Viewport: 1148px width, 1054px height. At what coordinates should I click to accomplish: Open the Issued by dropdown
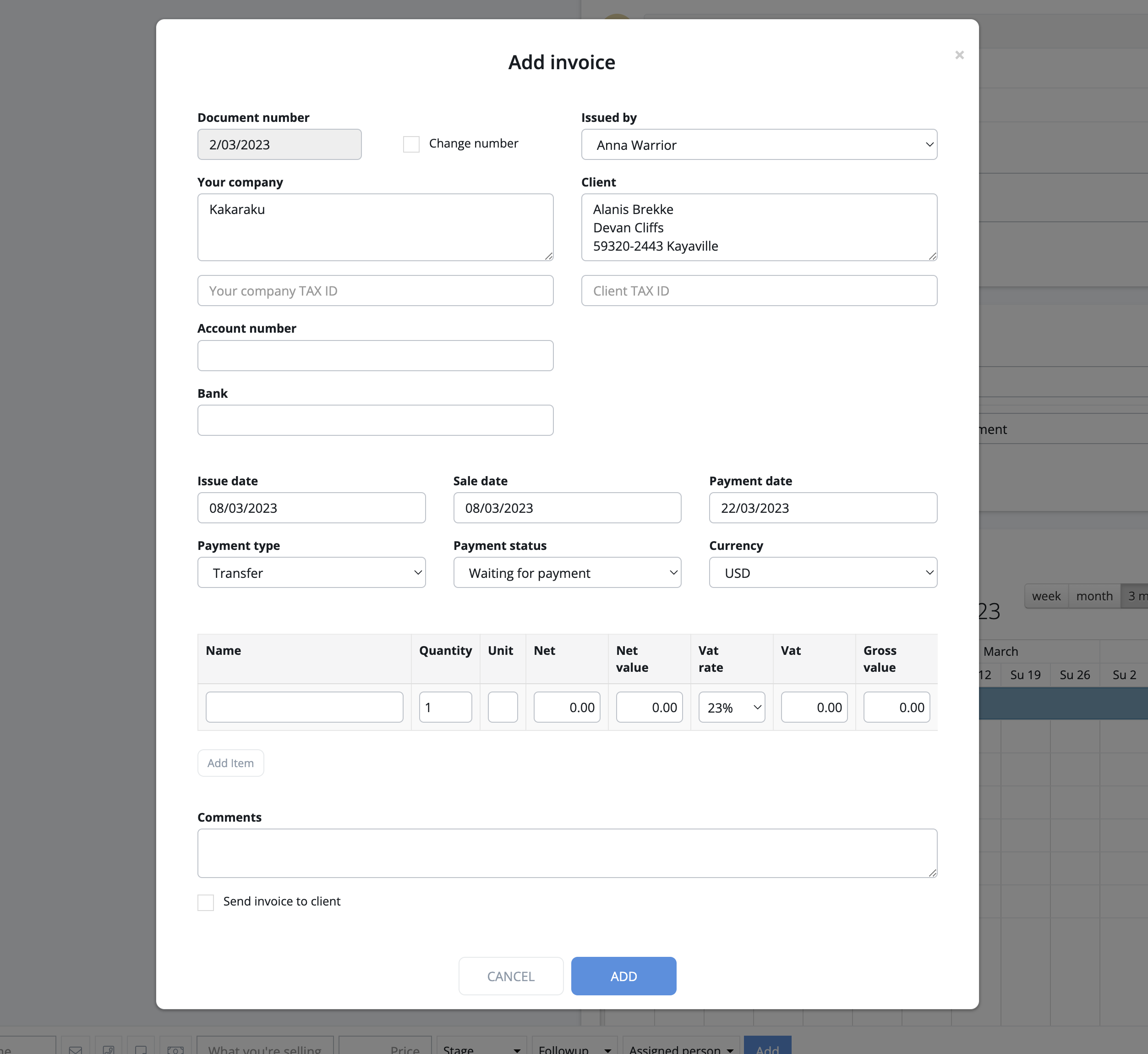(x=759, y=145)
